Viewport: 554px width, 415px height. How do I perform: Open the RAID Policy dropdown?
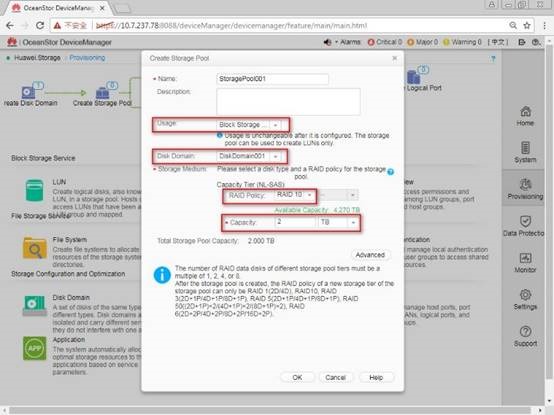(x=294, y=195)
